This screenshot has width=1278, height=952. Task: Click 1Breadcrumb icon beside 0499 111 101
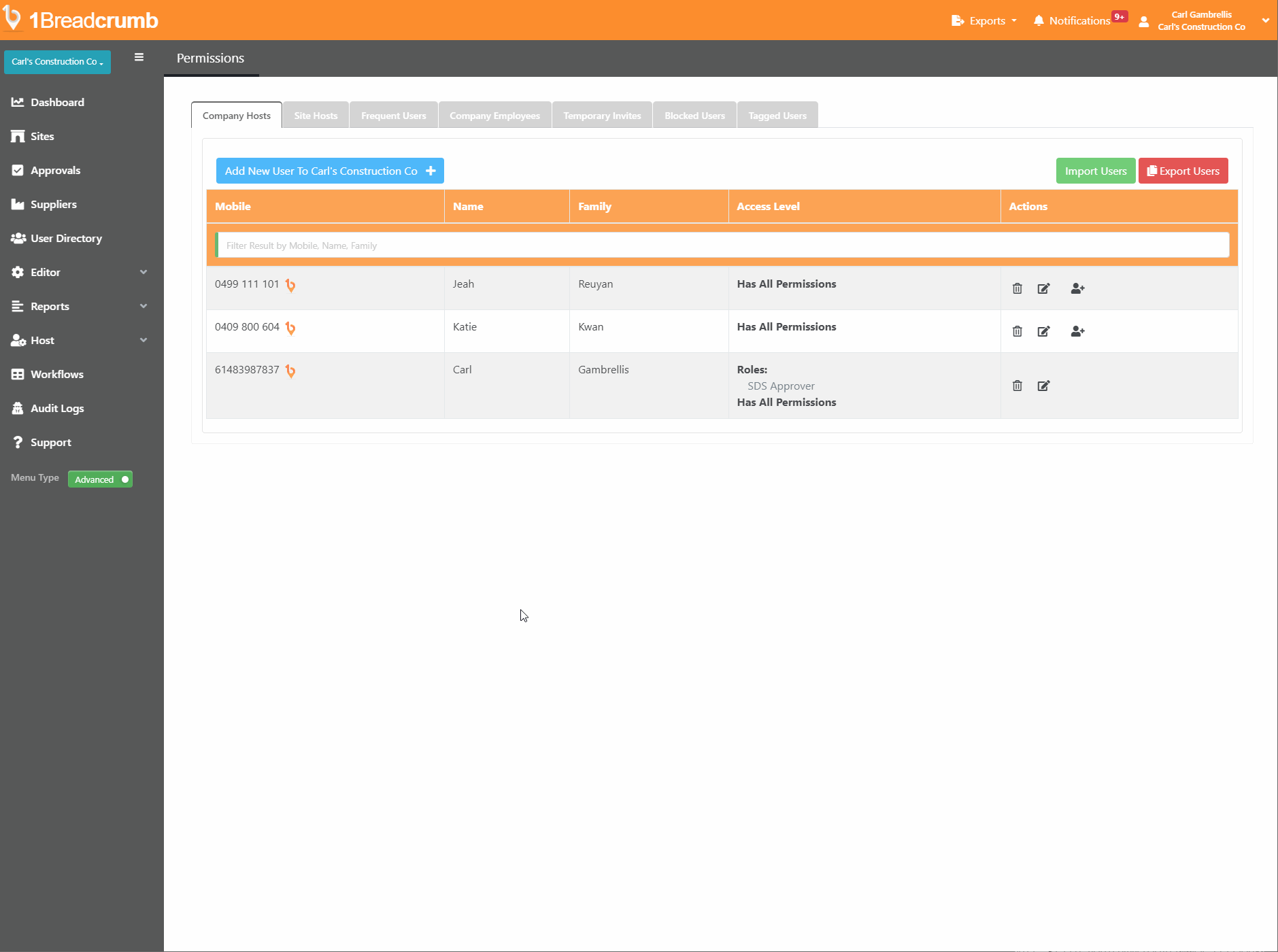click(290, 286)
